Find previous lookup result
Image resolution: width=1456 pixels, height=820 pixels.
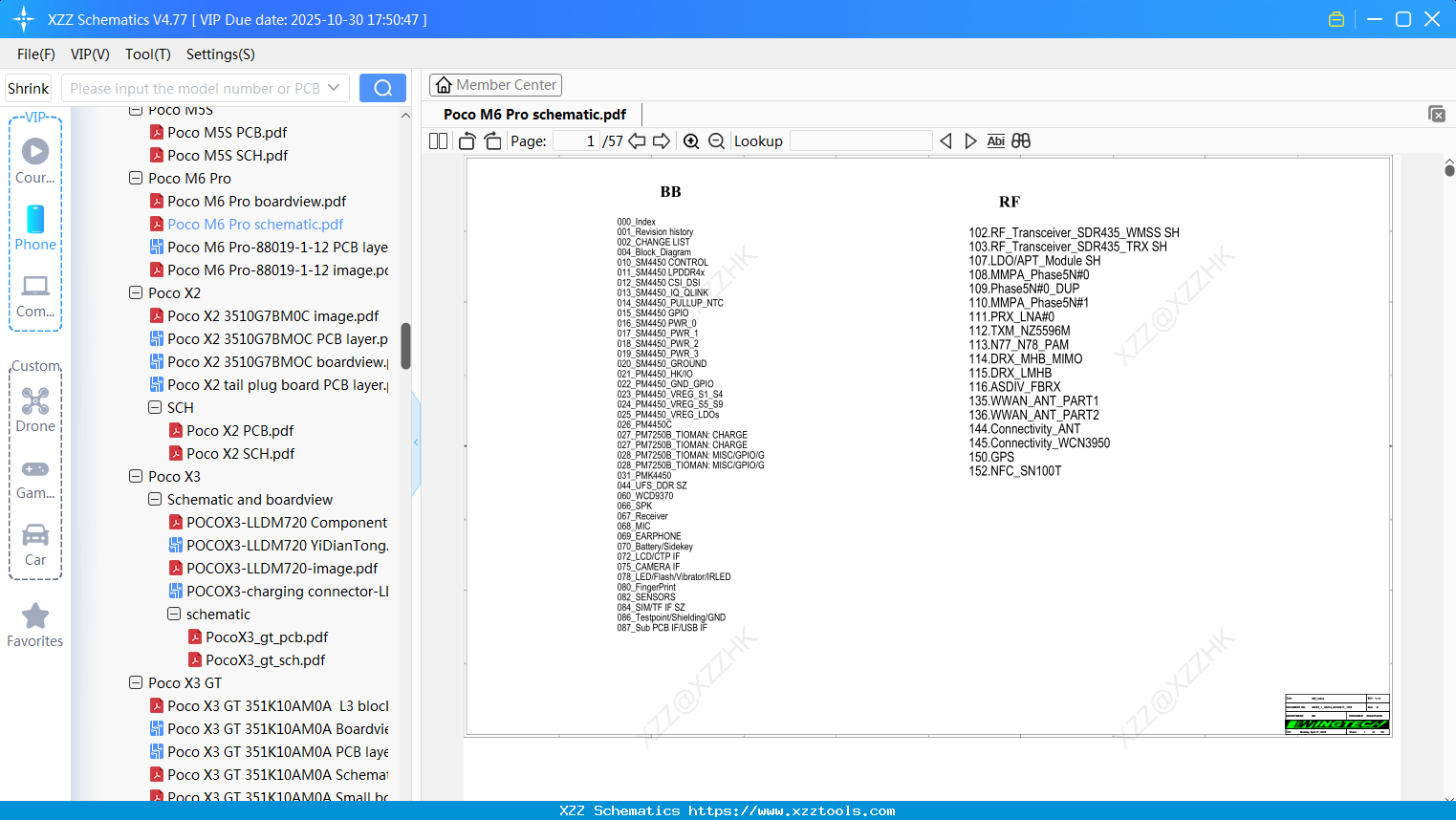946,141
